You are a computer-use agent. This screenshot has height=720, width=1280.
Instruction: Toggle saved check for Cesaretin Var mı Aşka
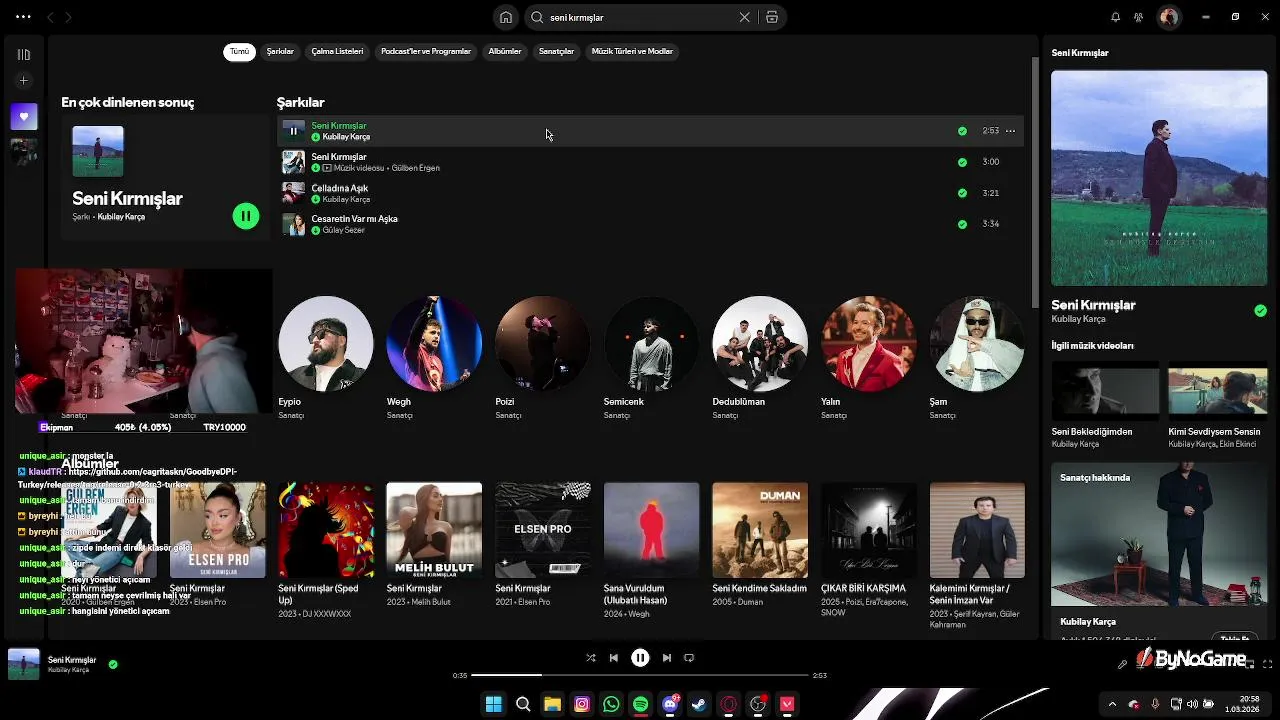[962, 224]
